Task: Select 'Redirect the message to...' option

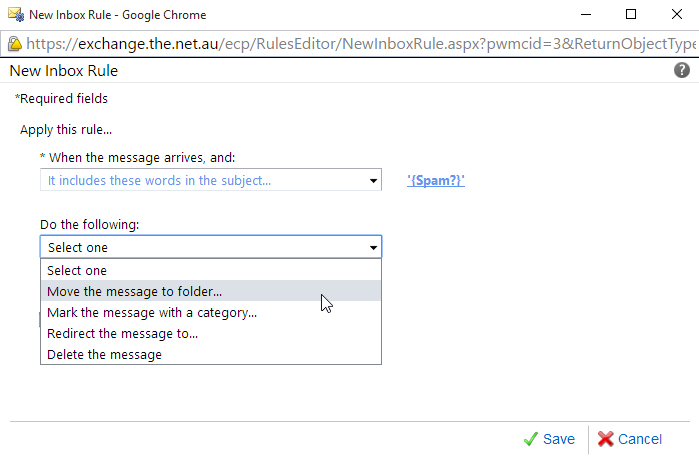Action: [211, 333]
